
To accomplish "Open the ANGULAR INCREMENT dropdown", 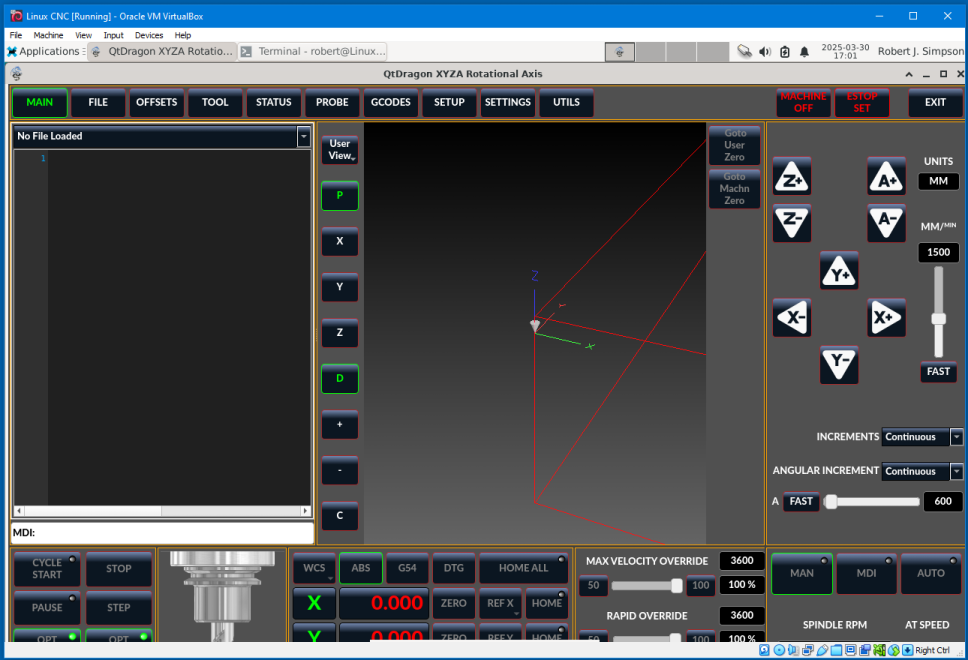I will 956,472.
